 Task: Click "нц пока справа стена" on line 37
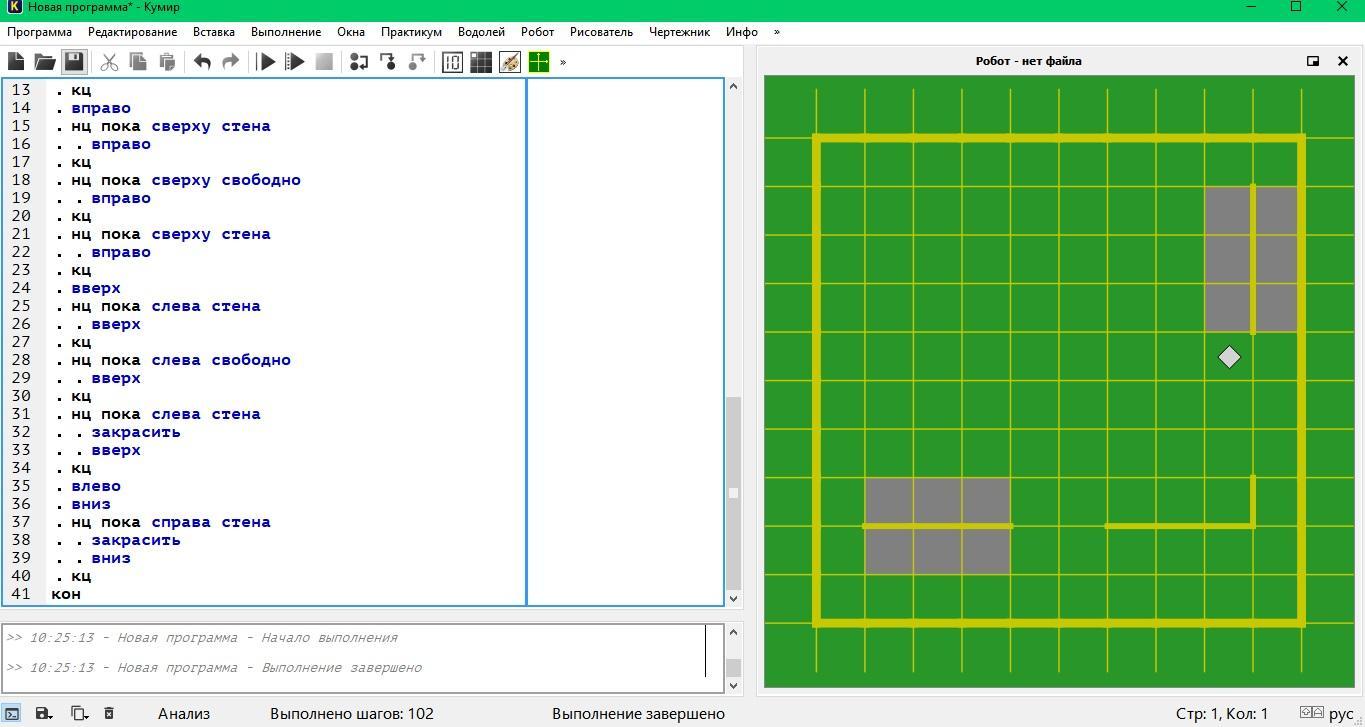click(171, 522)
